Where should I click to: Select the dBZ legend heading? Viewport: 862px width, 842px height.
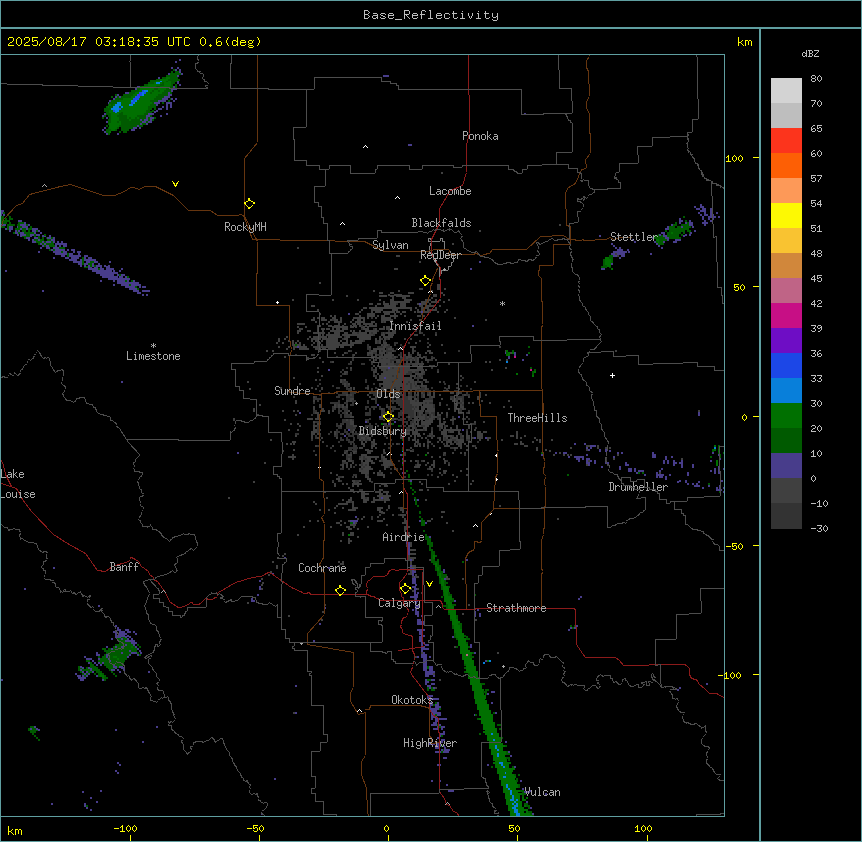(x=810, y=54)
